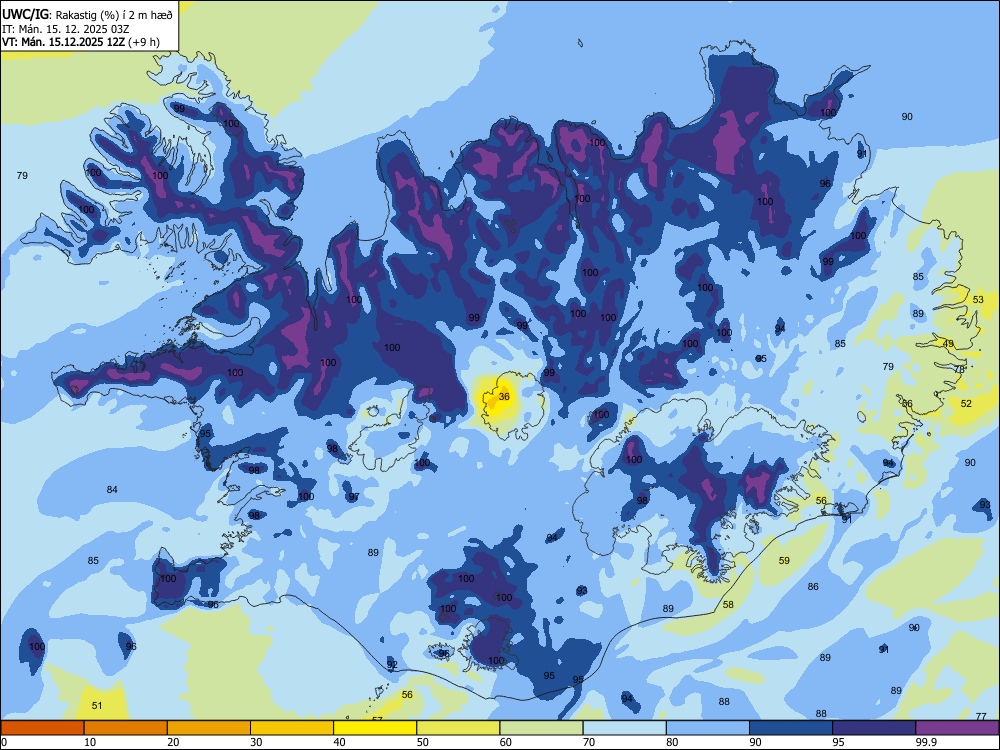Click the '99.9' legend tick label
This screenshot has height=750, width=1000.
[926, 742]
